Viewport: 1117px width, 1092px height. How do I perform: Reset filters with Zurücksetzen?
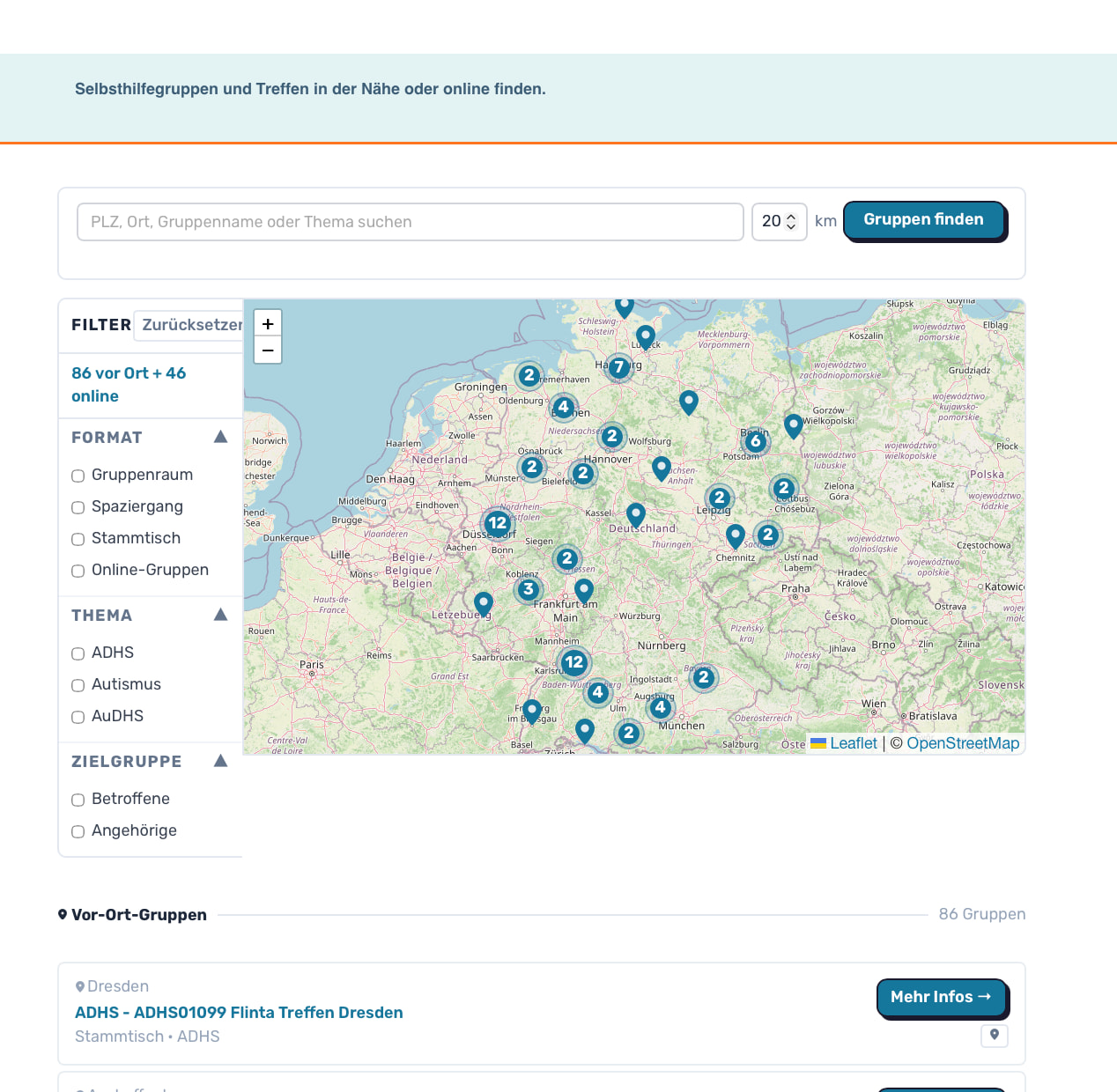(191, 325)
